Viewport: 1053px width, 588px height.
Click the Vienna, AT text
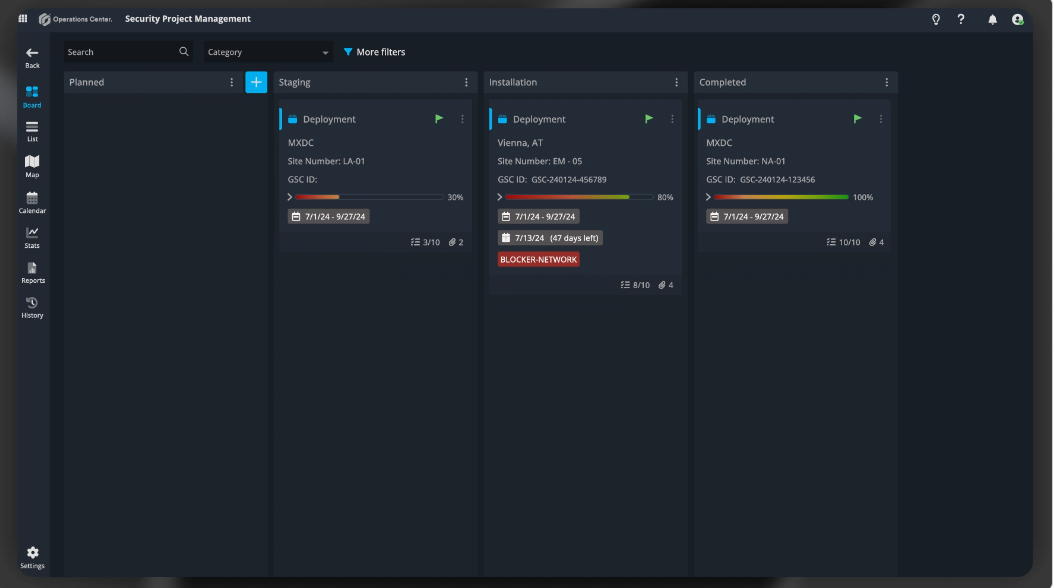click(520, 143)
